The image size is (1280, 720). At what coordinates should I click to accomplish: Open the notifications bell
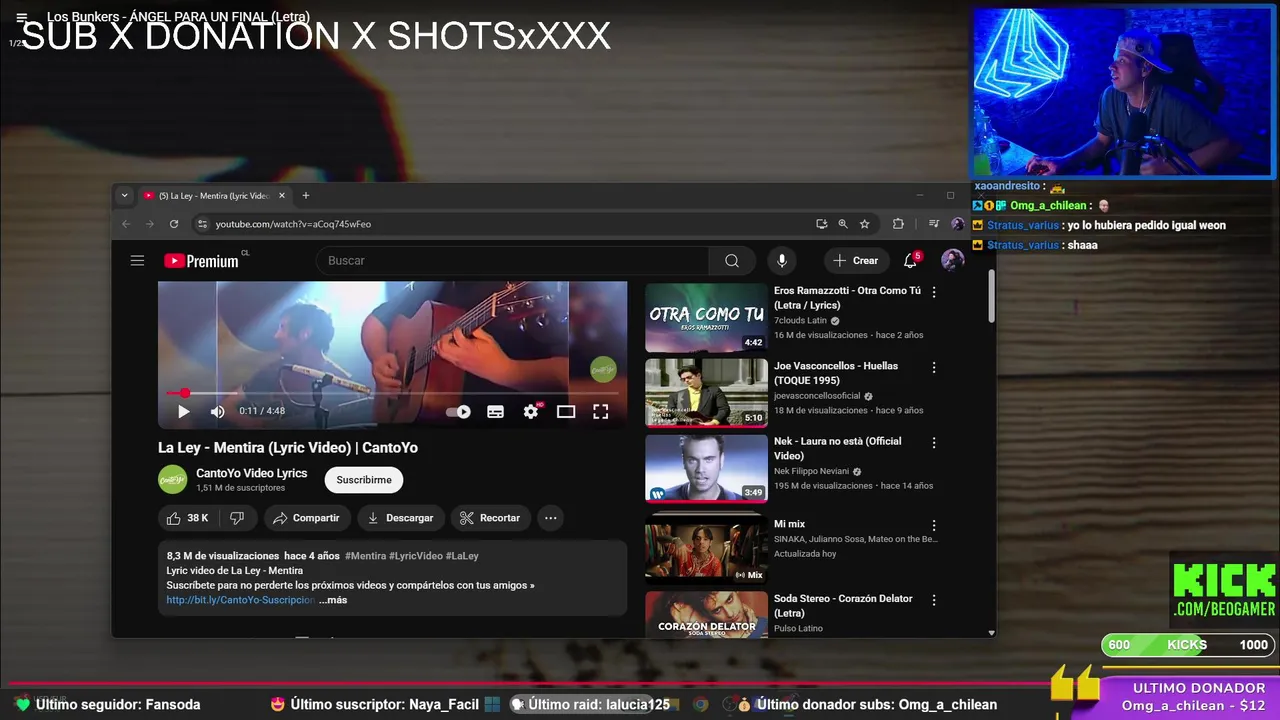click(910, 261)
